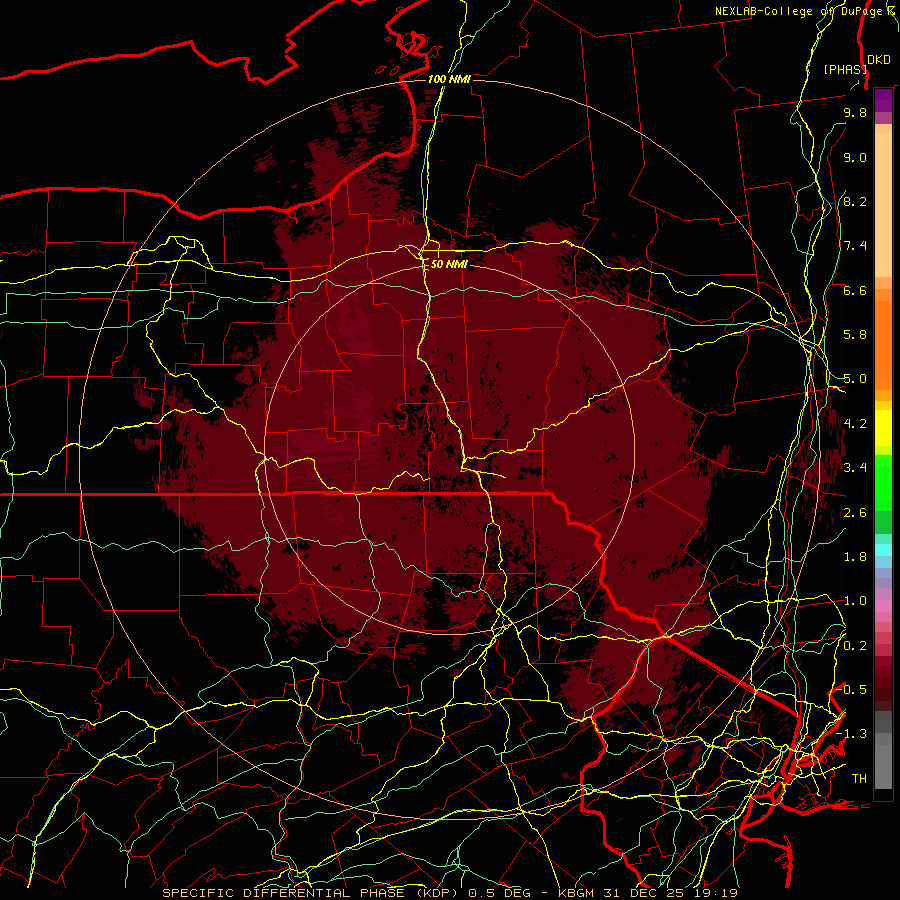
Task: Click the 3.4 value on color scale
Action: tap(855, 468)
